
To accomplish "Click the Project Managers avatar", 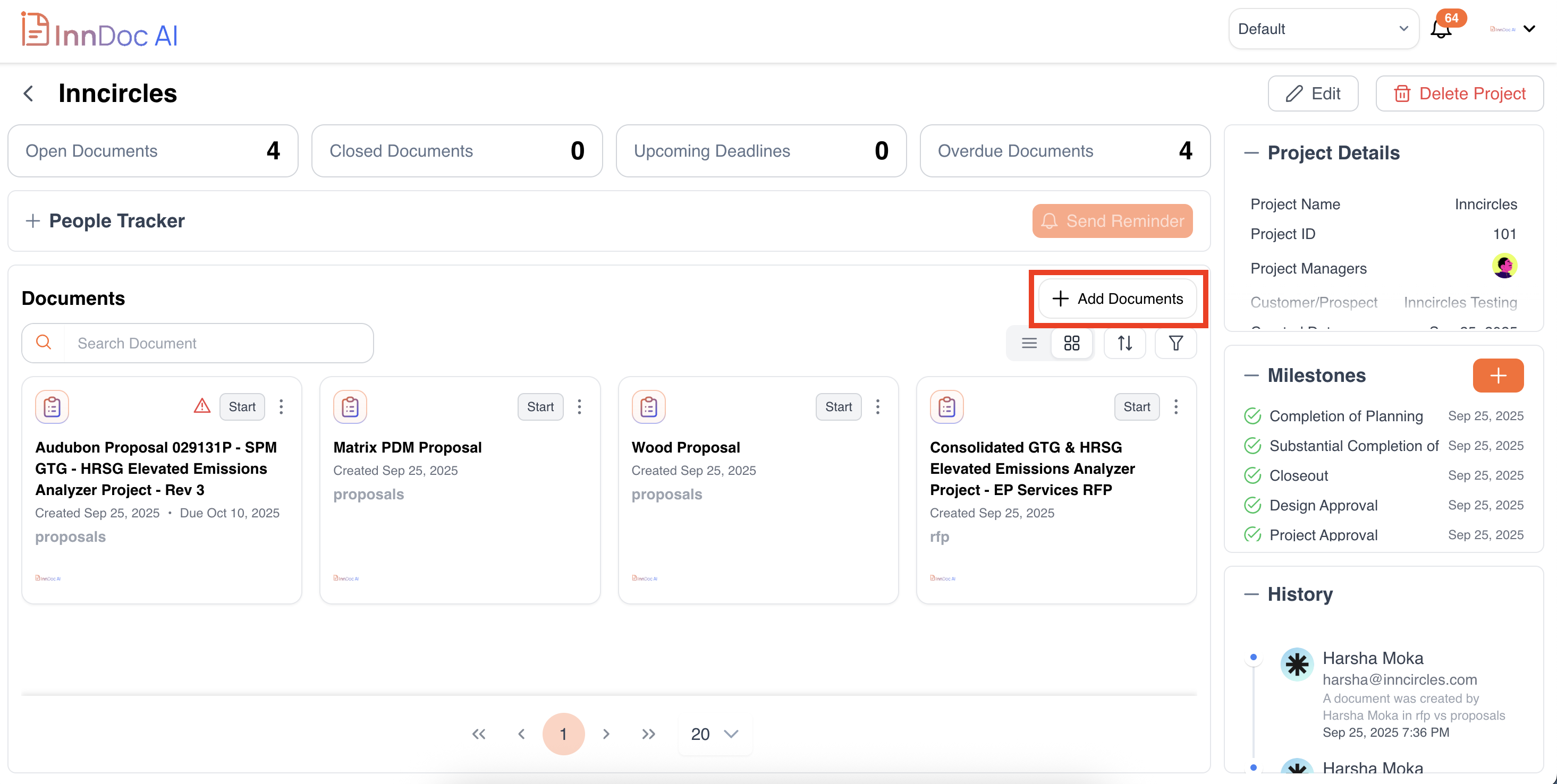I will click(1504, 266).
